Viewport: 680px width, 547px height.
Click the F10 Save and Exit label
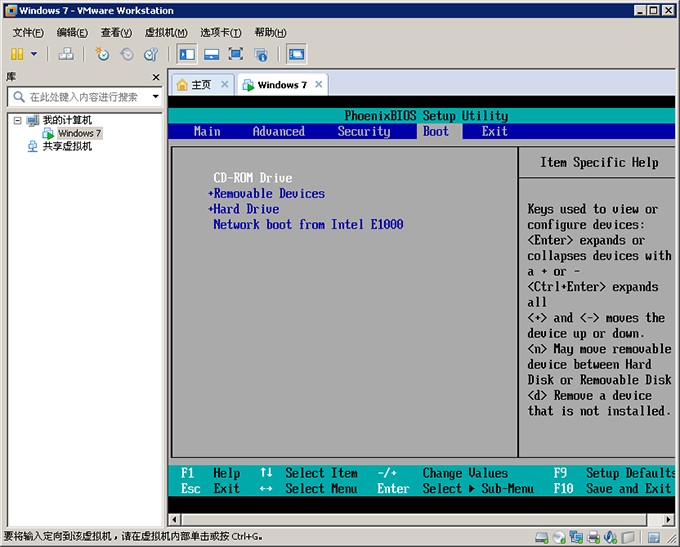click(612, 488)
